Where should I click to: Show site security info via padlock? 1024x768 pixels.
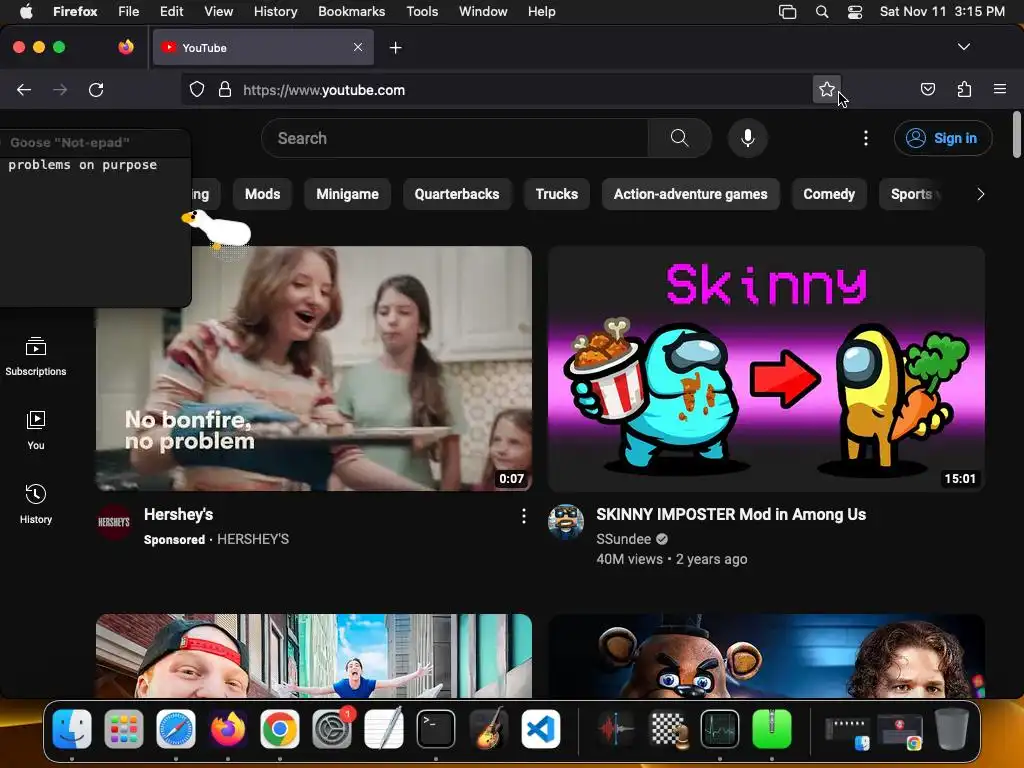pyautogui.click(x=225, y=89)
